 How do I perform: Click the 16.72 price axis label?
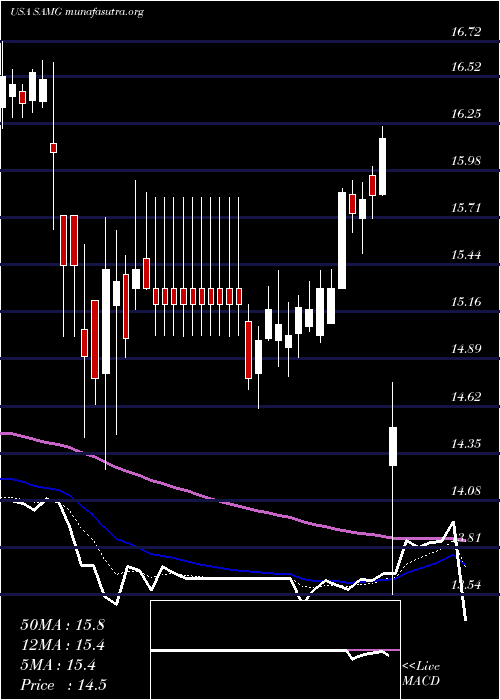[466, 32]
